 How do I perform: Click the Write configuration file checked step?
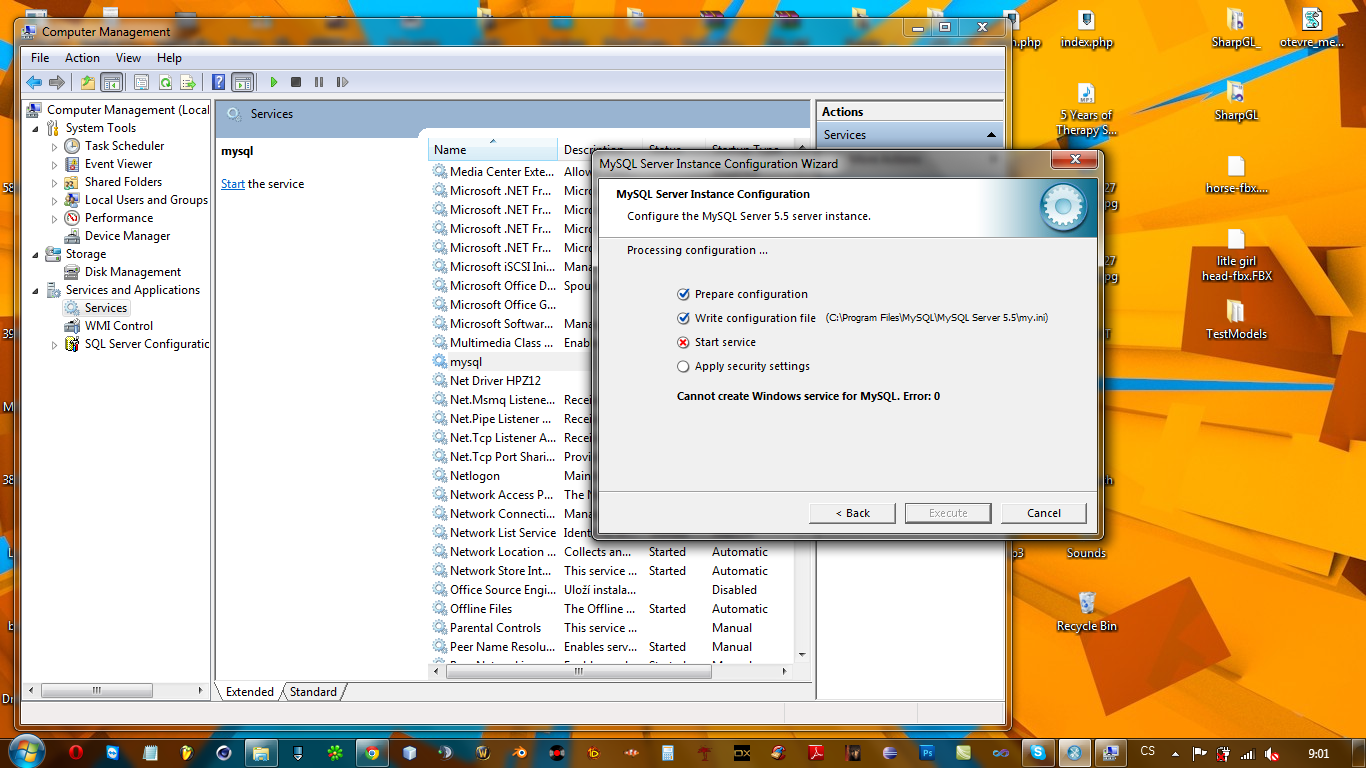[683, 318]
